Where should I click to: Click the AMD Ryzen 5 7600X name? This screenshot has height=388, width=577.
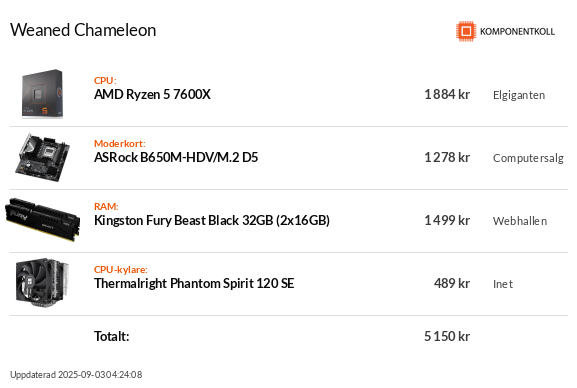tap(152, 95)
